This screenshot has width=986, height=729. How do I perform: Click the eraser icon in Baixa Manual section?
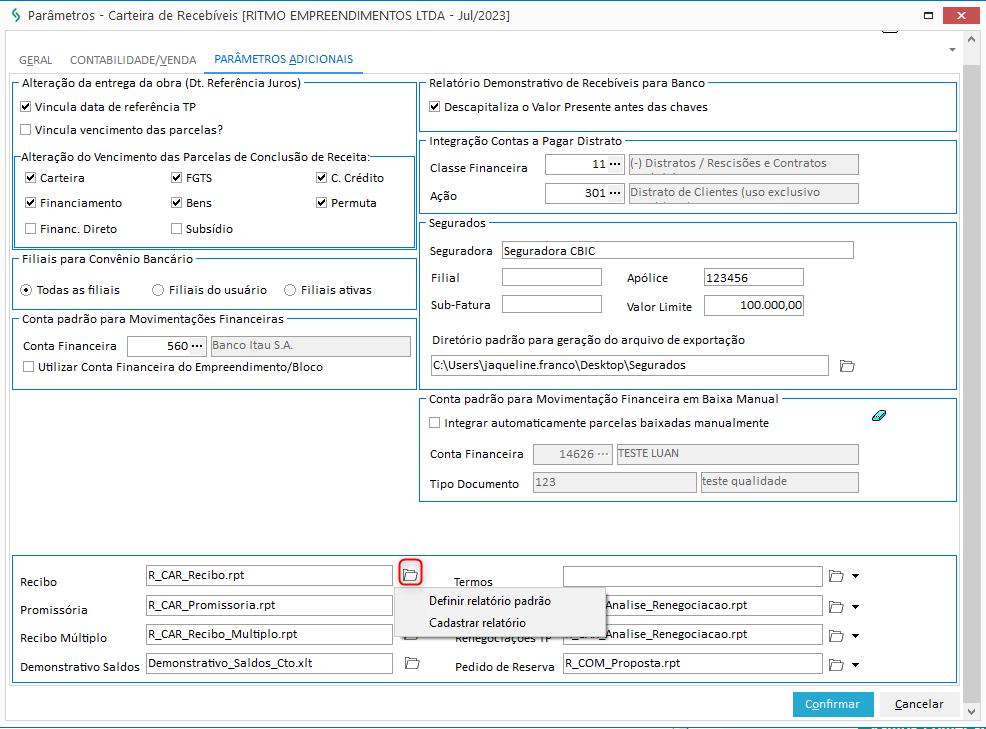tap(880, 415)
